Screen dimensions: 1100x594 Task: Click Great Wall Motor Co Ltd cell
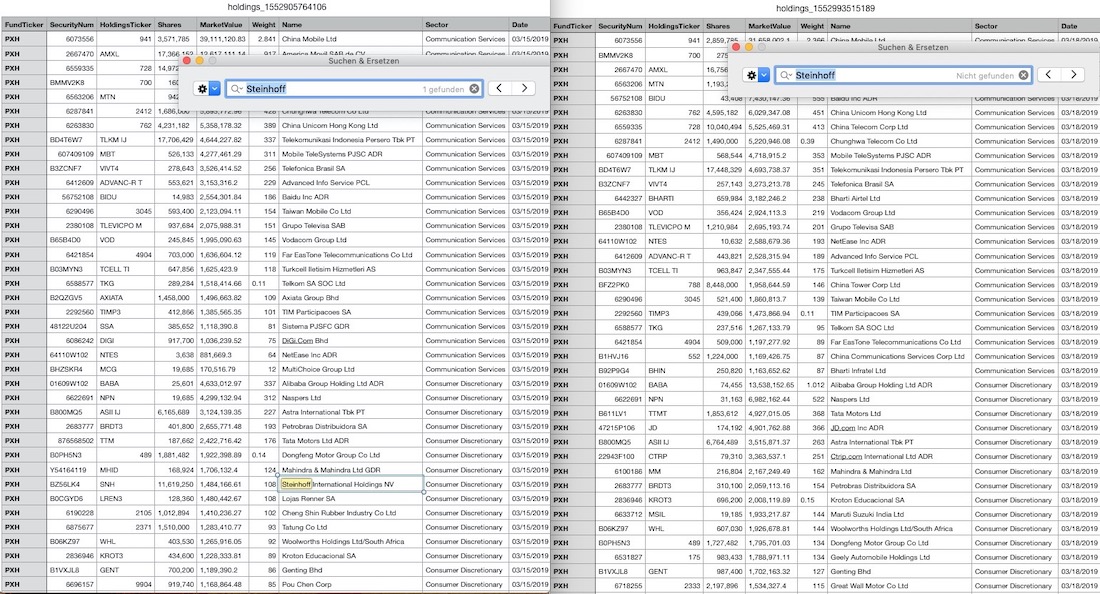click(899, 586)
